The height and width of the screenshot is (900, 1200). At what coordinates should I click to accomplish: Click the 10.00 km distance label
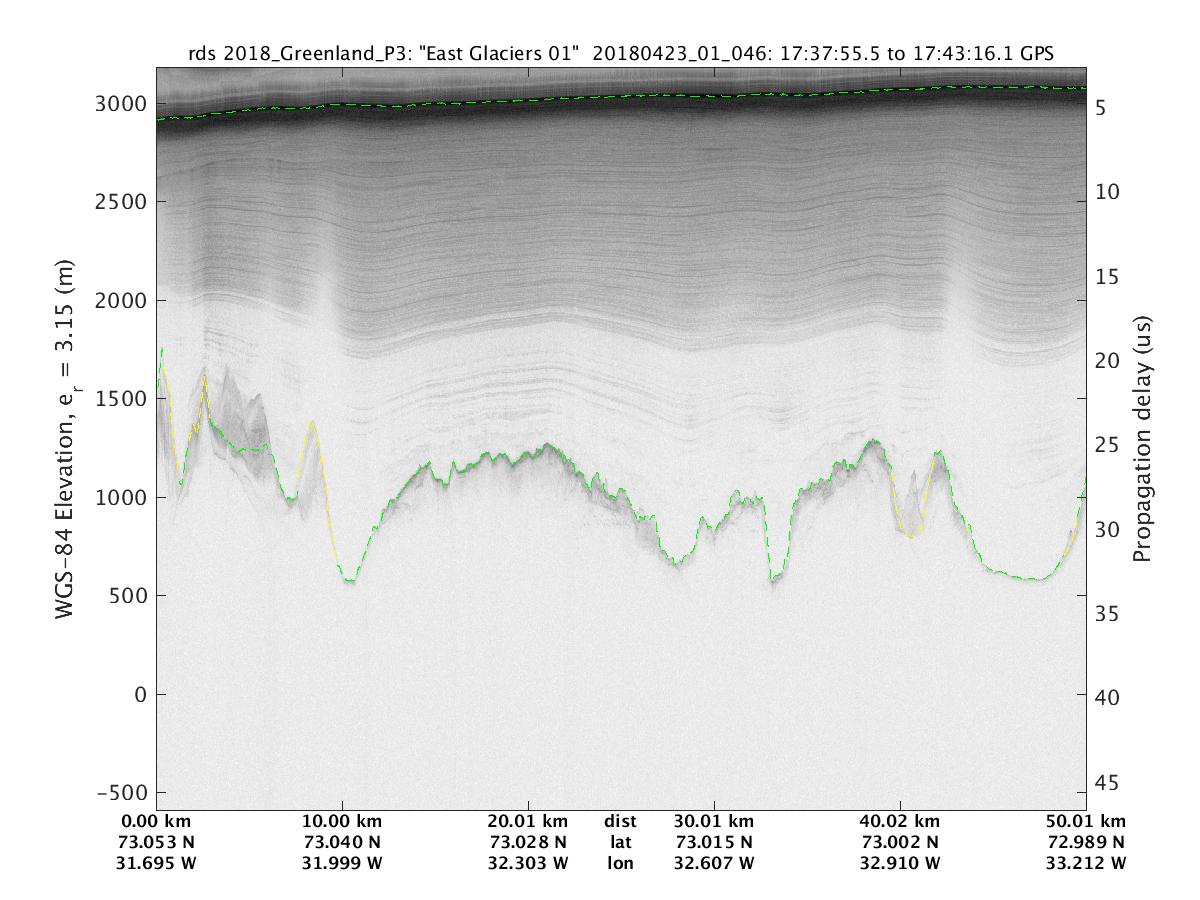(342, 824)
